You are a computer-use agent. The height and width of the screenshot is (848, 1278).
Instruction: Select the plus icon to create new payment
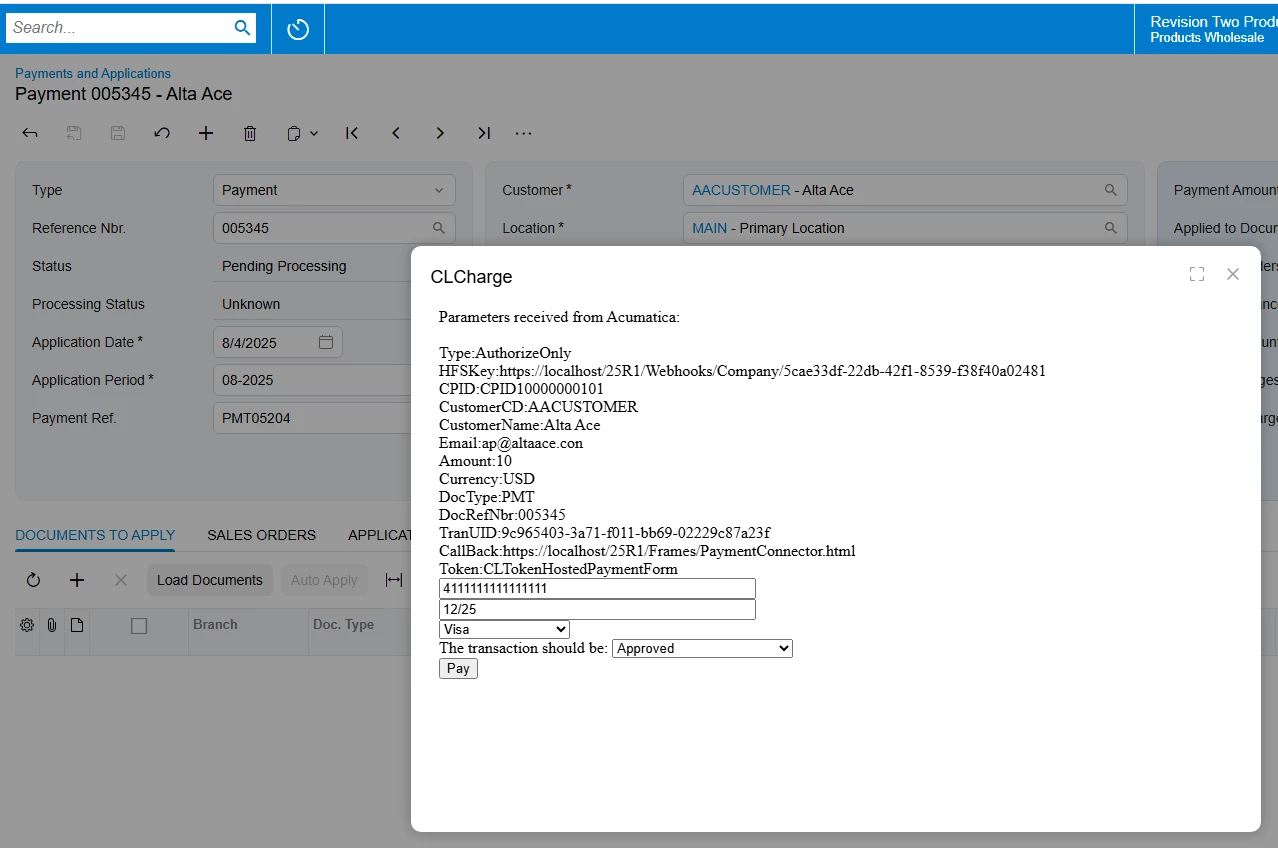205,132
